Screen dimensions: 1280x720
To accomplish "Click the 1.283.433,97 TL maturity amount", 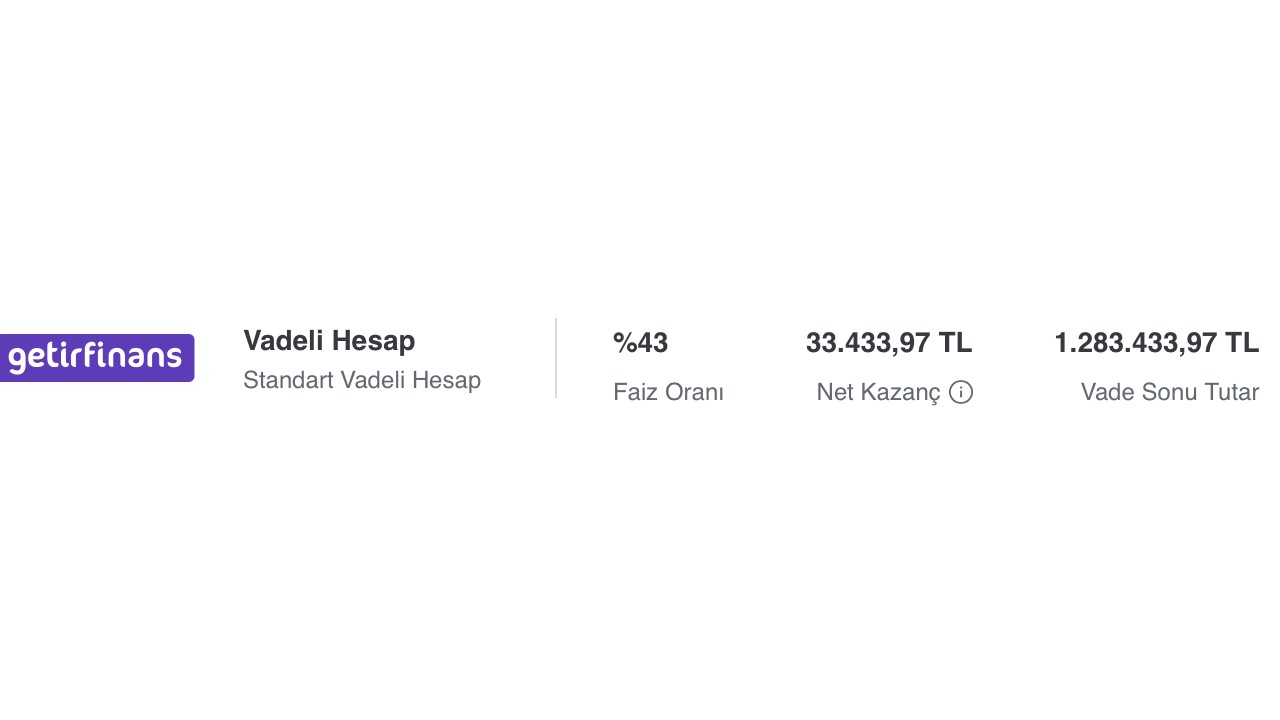I will [x=1156, y=343].
